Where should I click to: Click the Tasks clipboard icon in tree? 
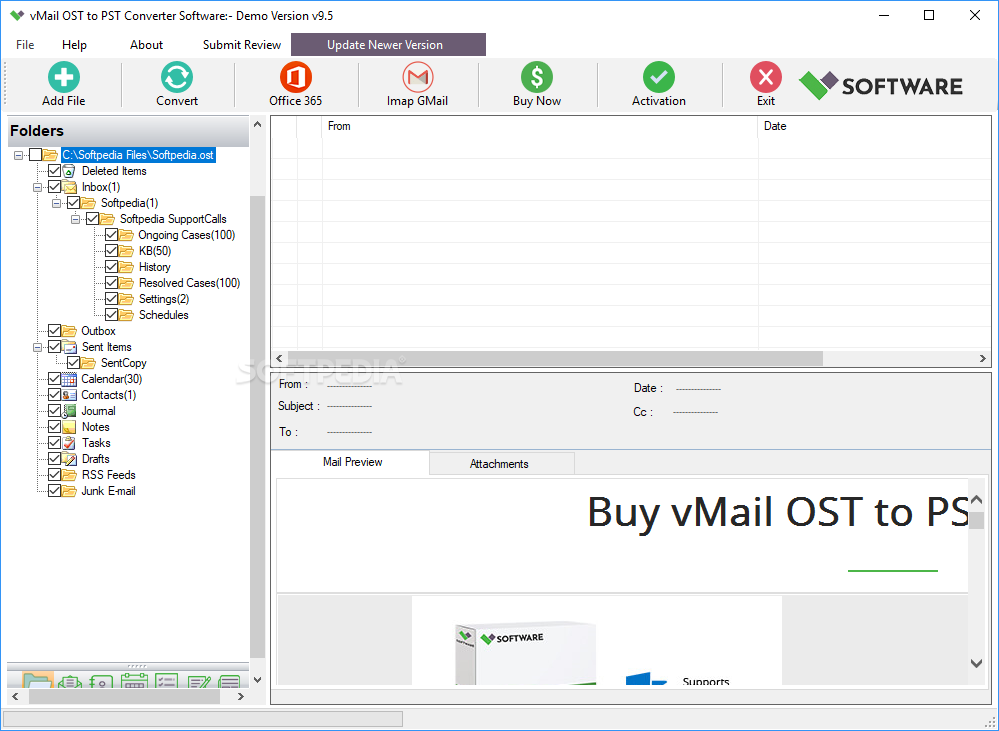pos(69,442)
